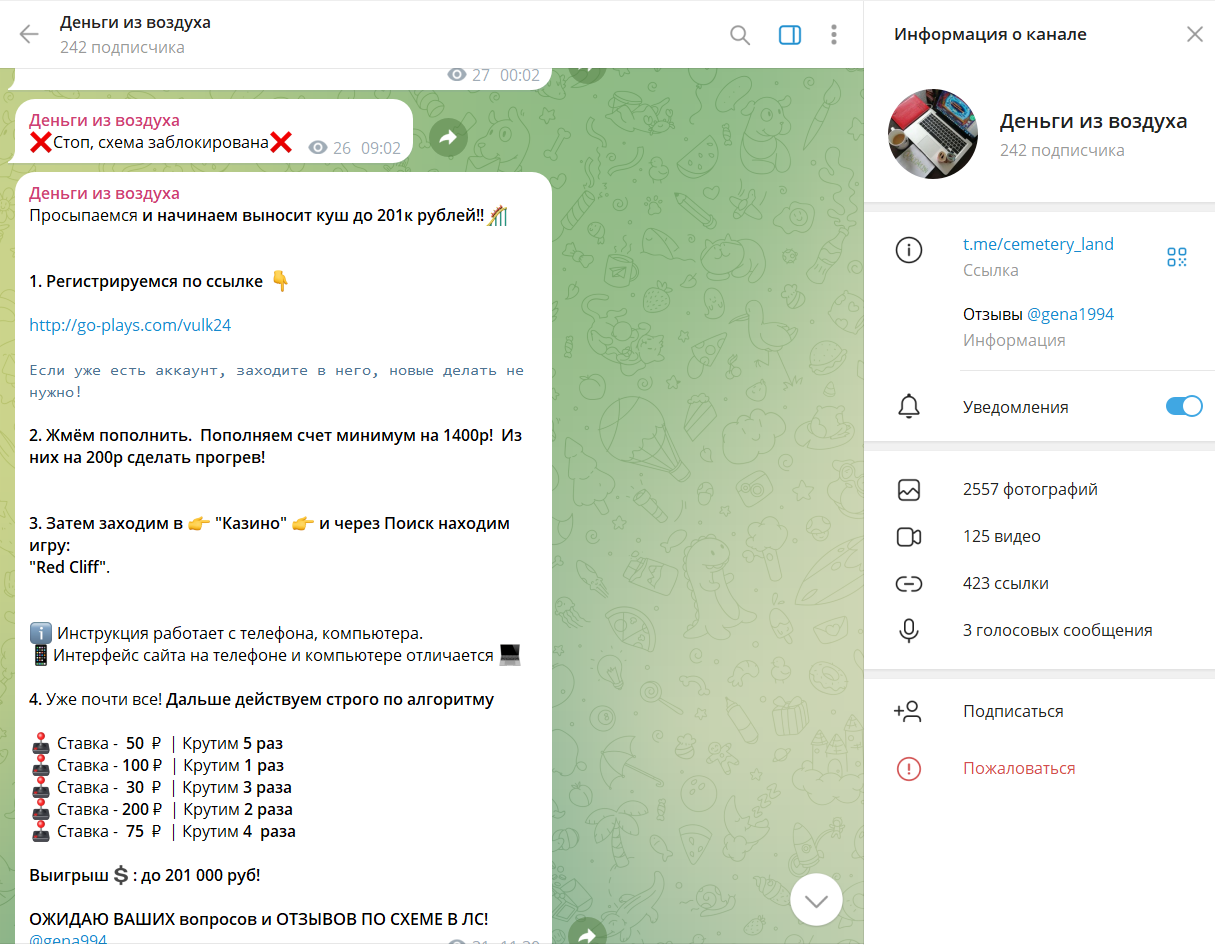Close the channel info panel
The image size is (1215, 945).
[x=1195, y=34]
